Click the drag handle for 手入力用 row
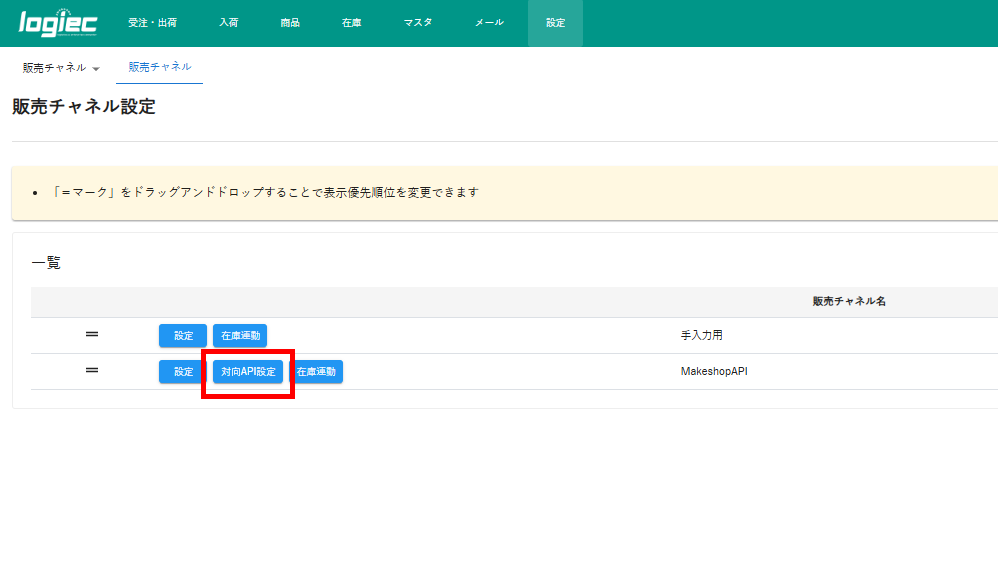The height and width of the screenshot is (572, 998). (x=91, y=334)
